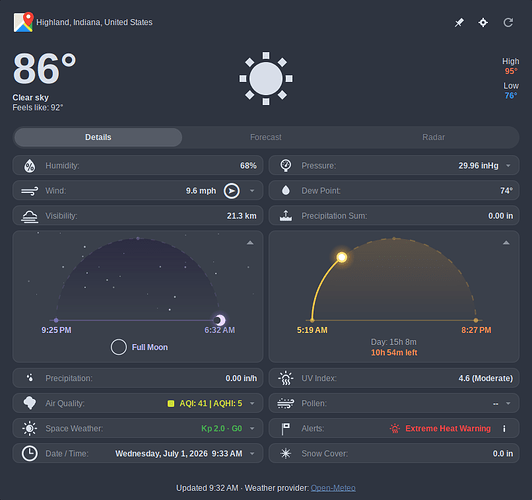
Task: Click the pin widget icon
Action: (459, 23)
